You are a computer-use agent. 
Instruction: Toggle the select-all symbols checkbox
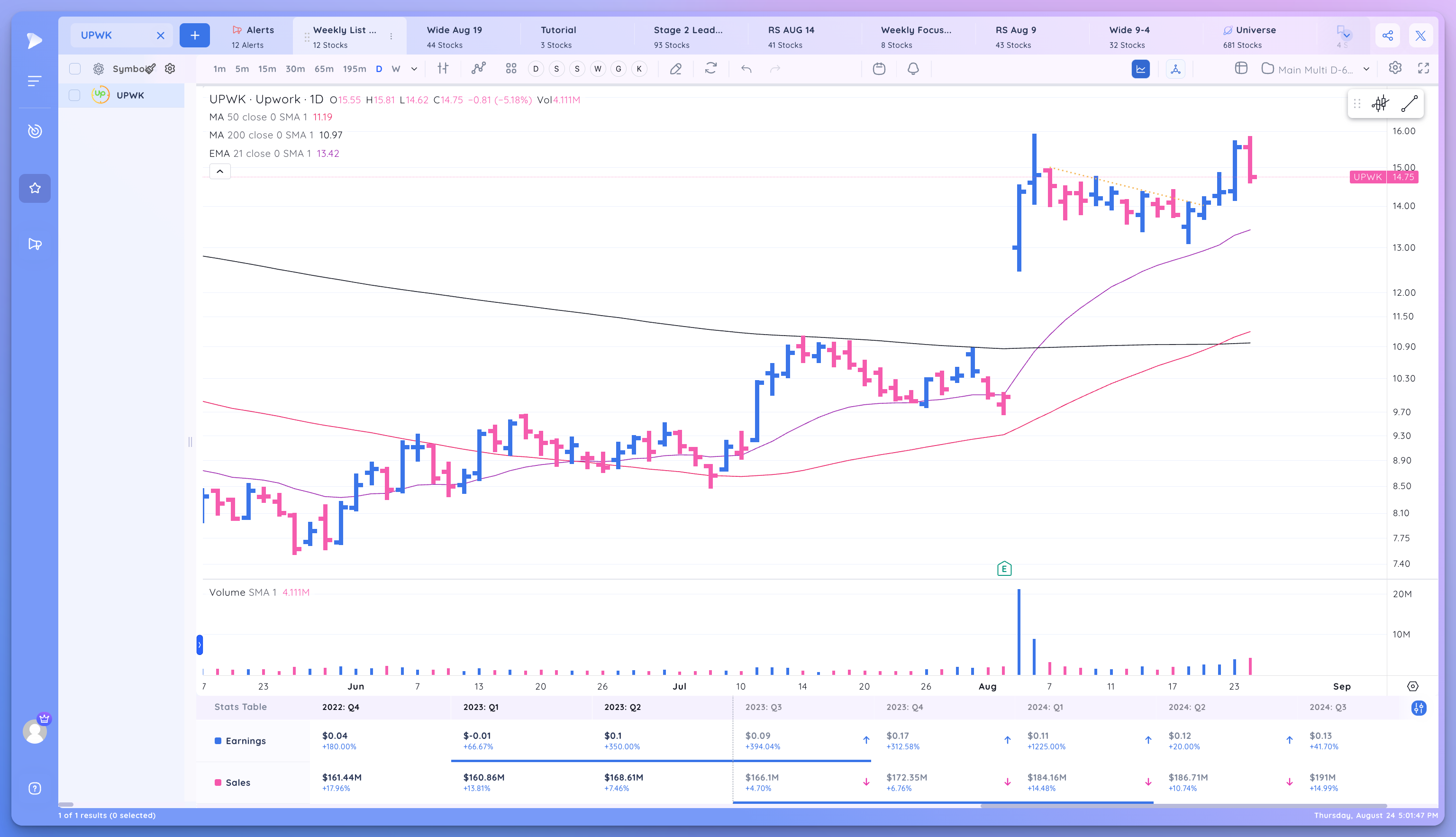[x=75, y=69]
